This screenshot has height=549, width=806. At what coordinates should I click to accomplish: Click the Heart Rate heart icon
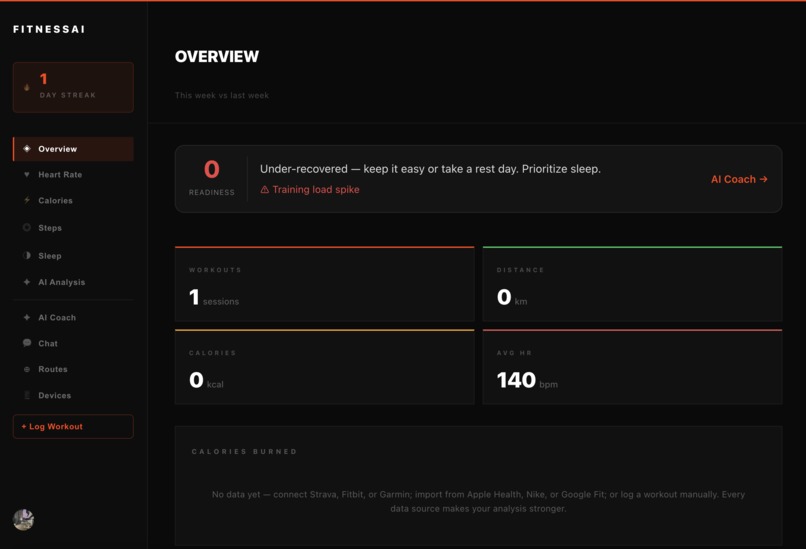pos(27,174)
